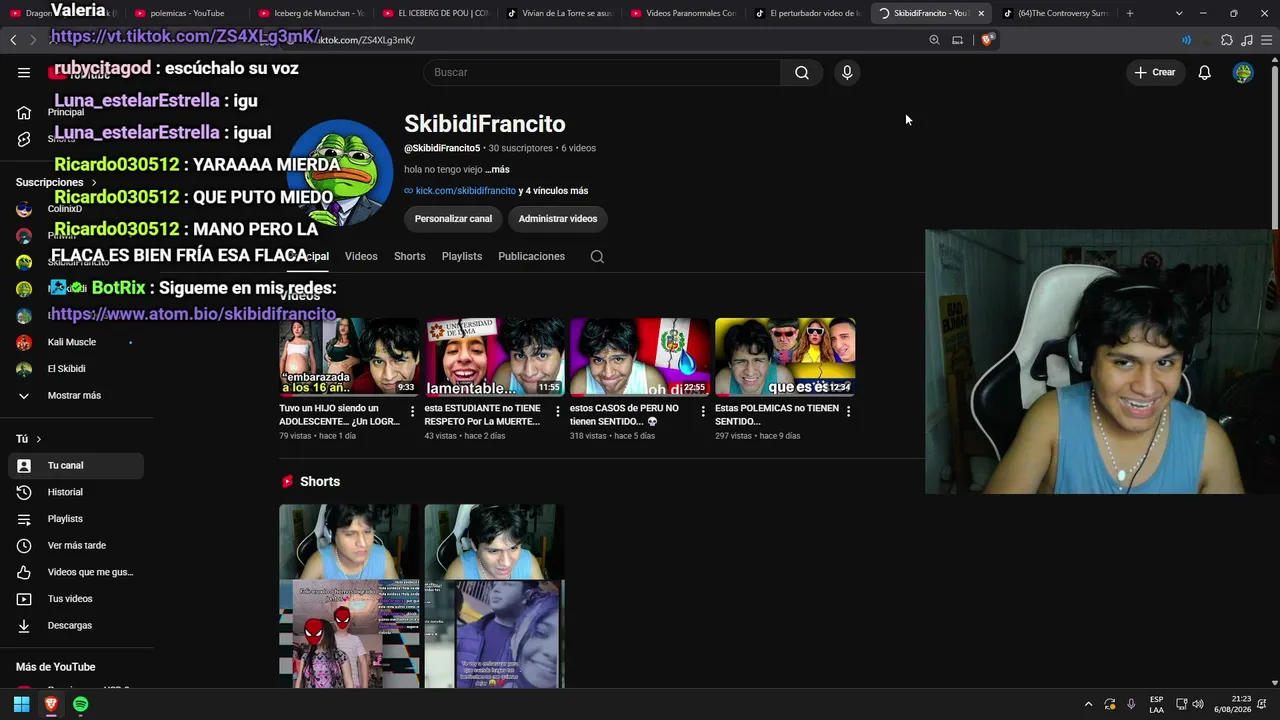This screenshot has width=1280, height=720.
Task: Select the channel Shorts tab
Action: [x=410, y=257]
